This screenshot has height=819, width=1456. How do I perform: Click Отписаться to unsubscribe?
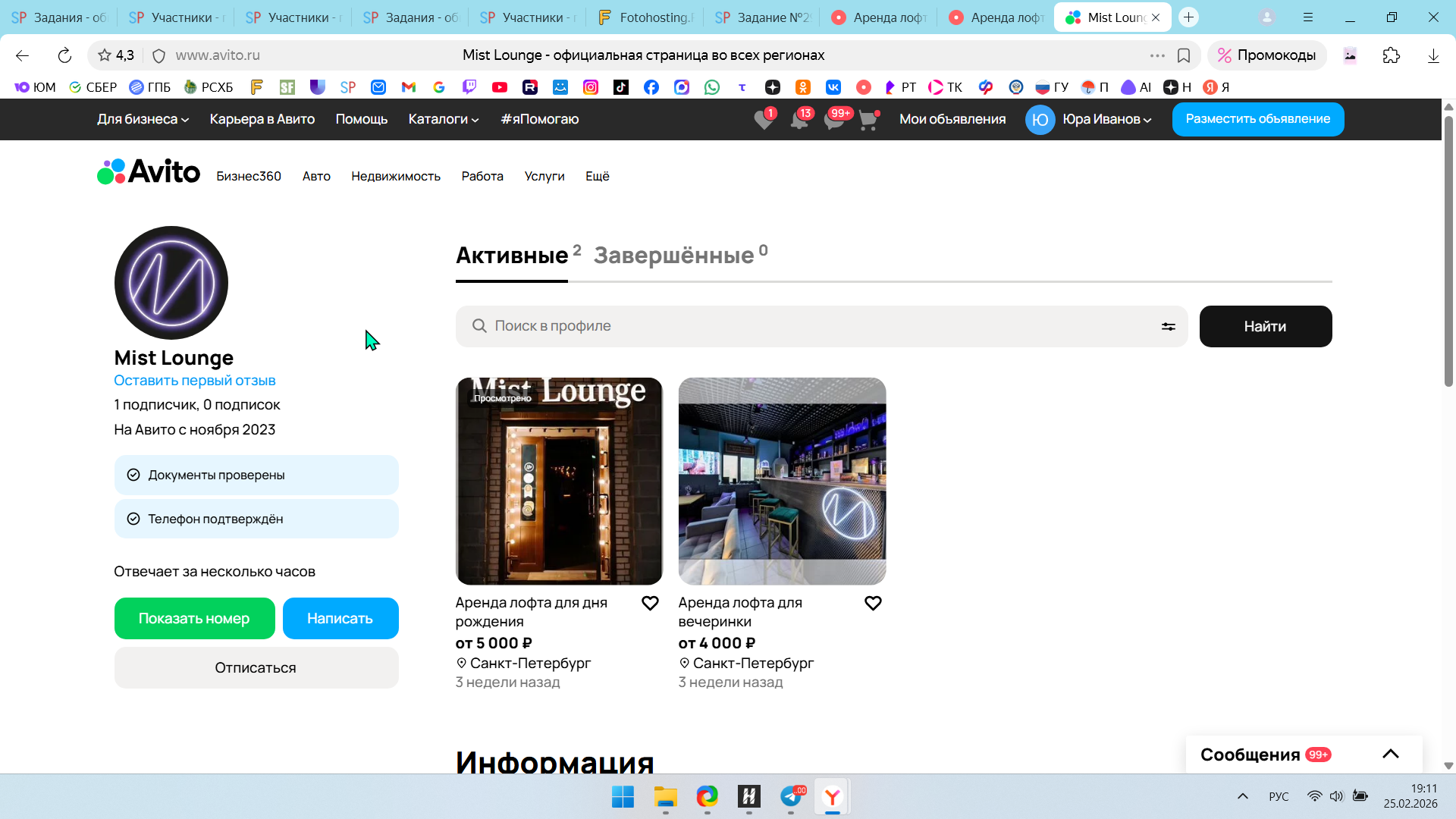pyautogui.click(x=256, y=667)
